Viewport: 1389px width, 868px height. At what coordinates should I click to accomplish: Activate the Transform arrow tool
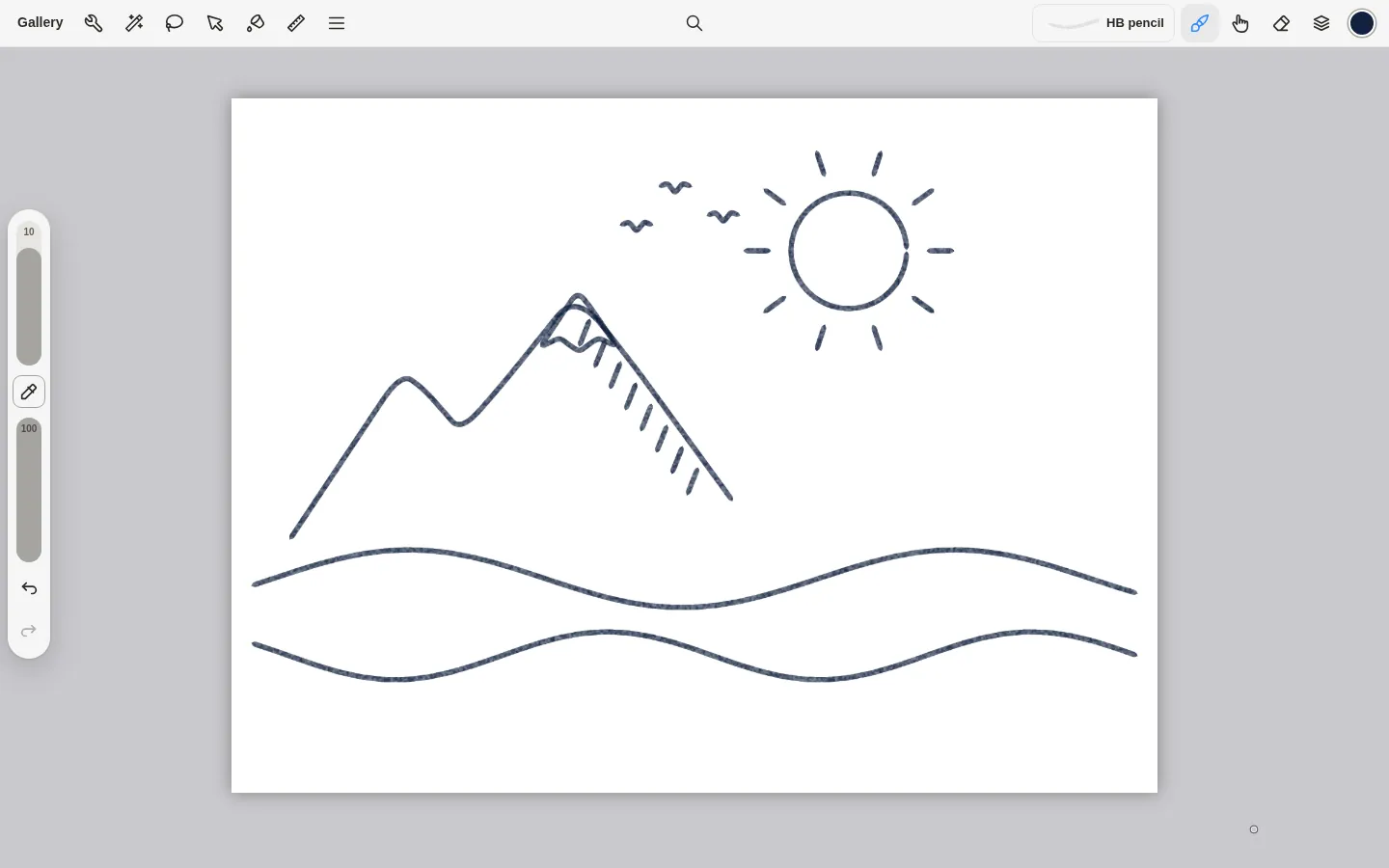[x=215, y=23]
